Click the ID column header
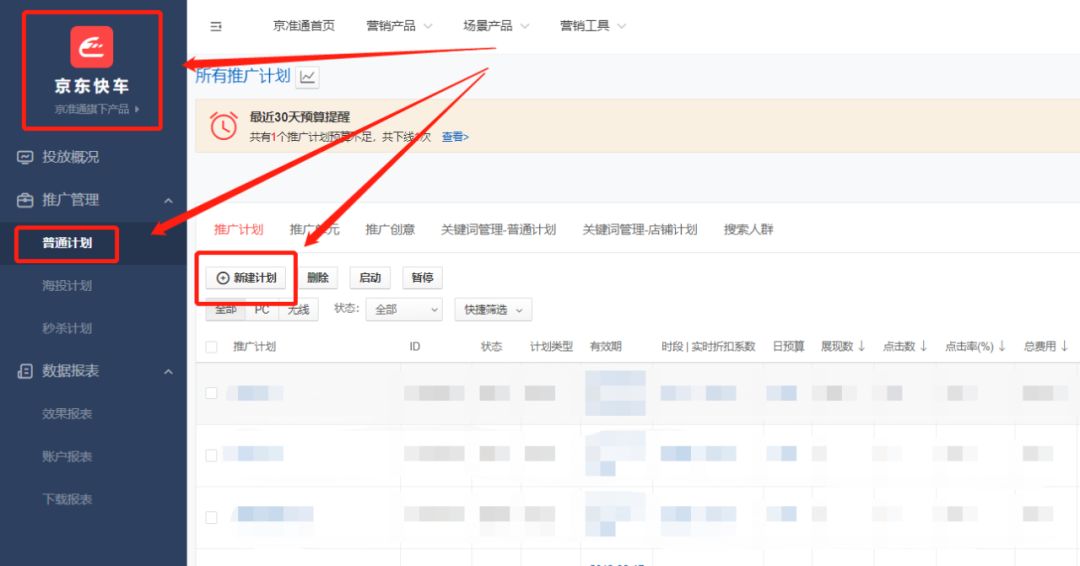 pos(415,346)
